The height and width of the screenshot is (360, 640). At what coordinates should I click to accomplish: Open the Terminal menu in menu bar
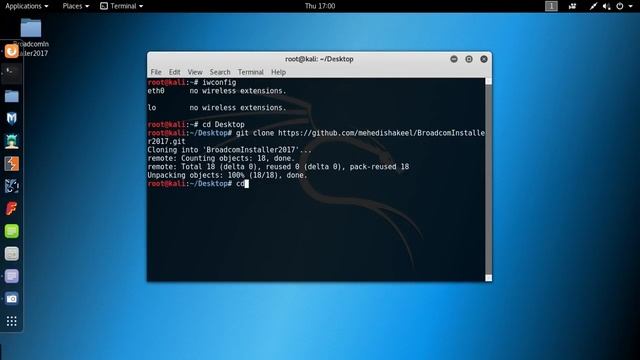(x=251, y=72)
